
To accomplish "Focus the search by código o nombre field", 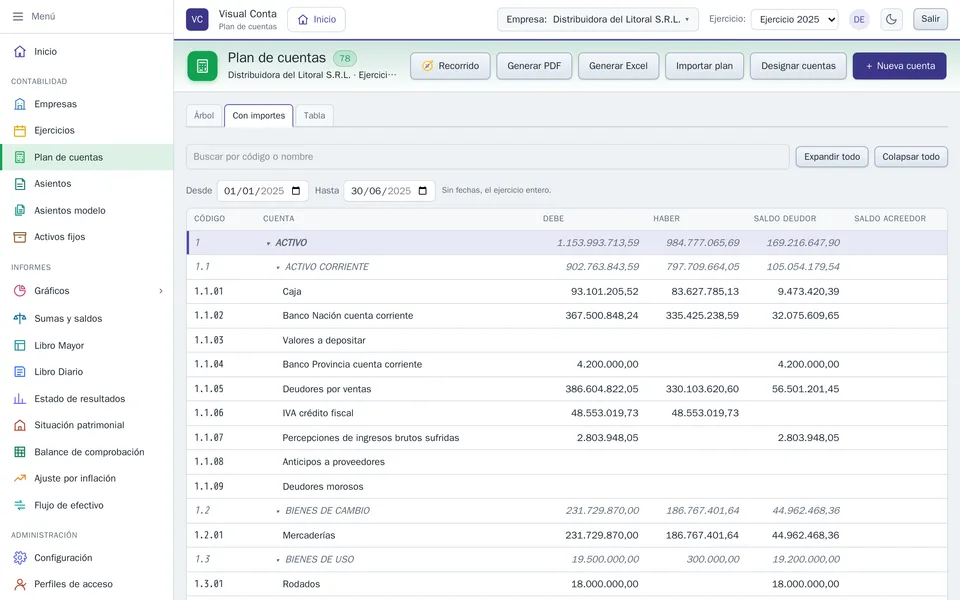I will tap(487, 157).
